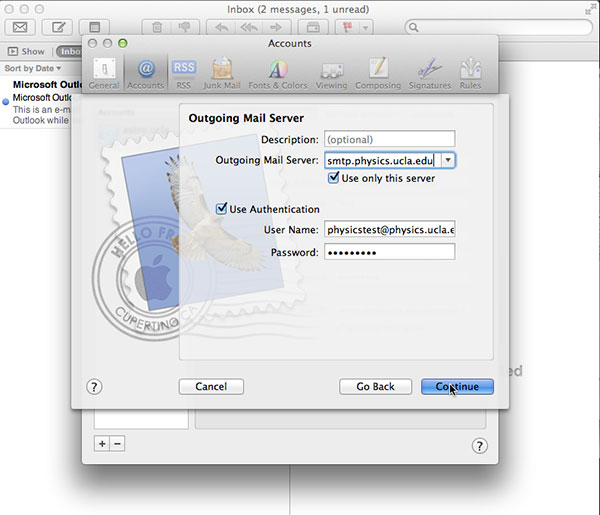Click the Junk thumbs-down icon
600x515 pixels.
pyautogui.click(x=185, y=27)
